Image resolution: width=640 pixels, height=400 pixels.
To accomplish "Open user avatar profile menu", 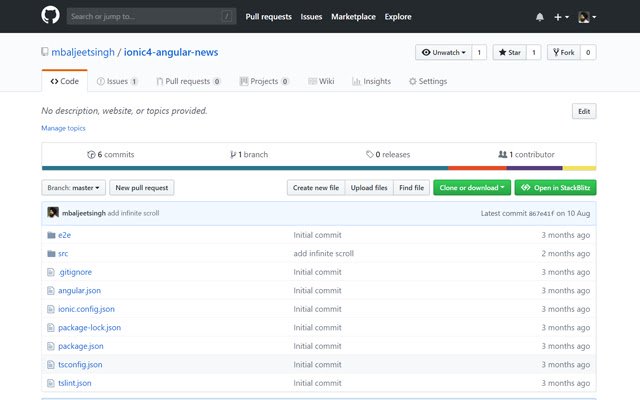I will point(587,17).
